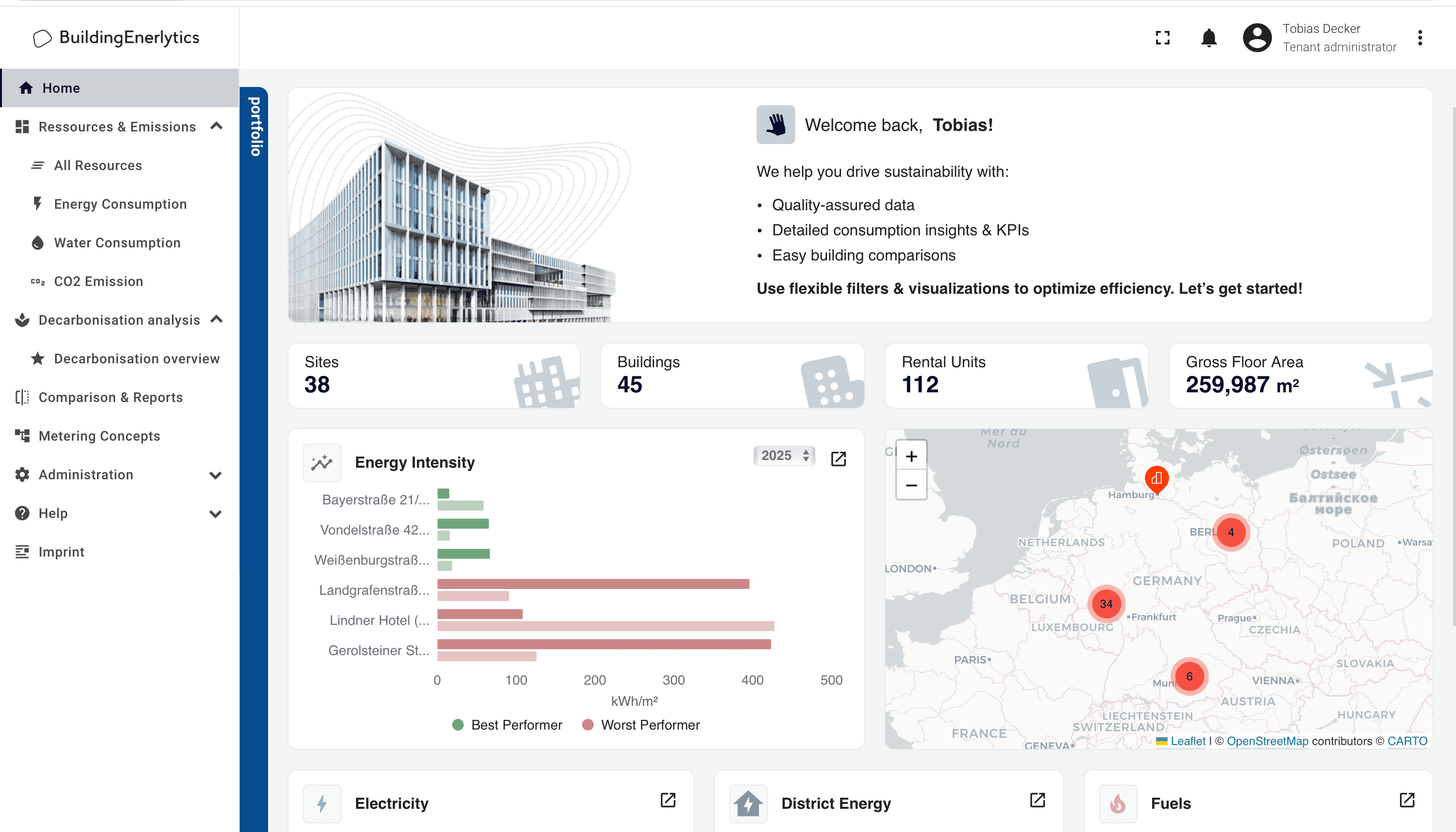The image size is (1456, 832).
Task: Open the OpenStreetMap link
Action: click(1268, 741)
